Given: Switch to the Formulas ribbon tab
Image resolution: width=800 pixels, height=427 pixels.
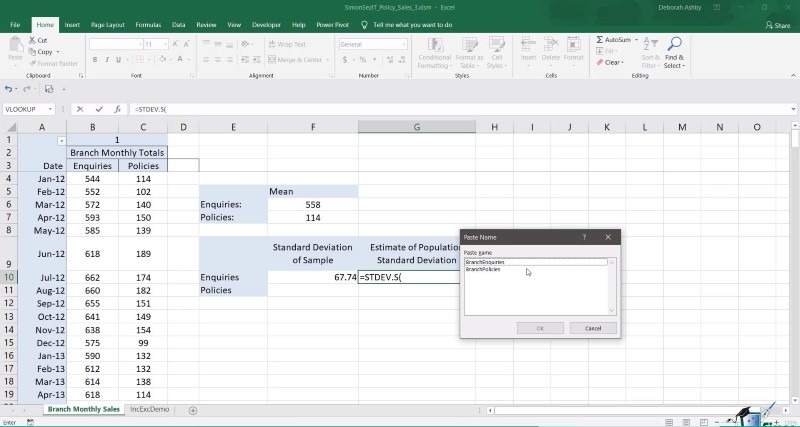Looking at the screenshot, I should [148, 23].
